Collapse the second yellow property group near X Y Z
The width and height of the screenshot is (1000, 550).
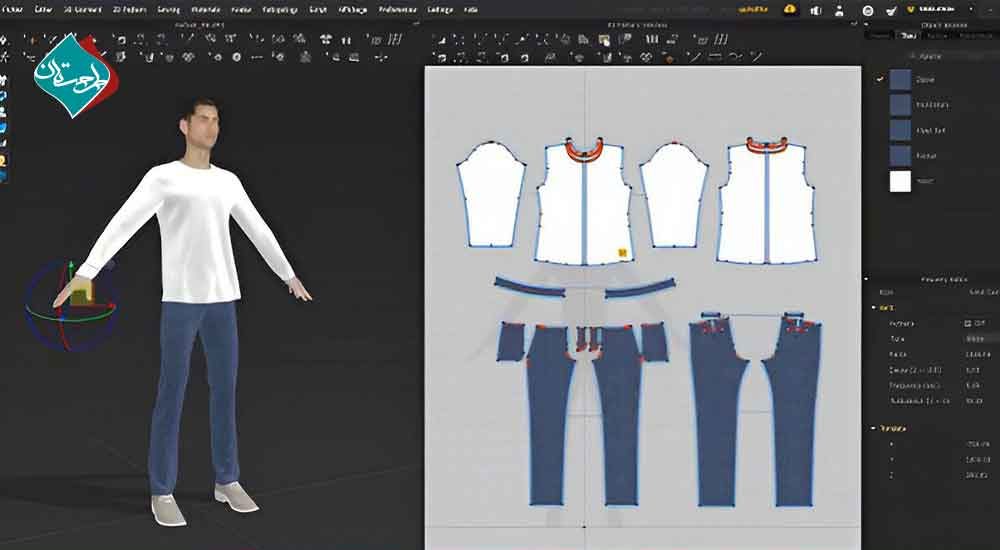874,428
